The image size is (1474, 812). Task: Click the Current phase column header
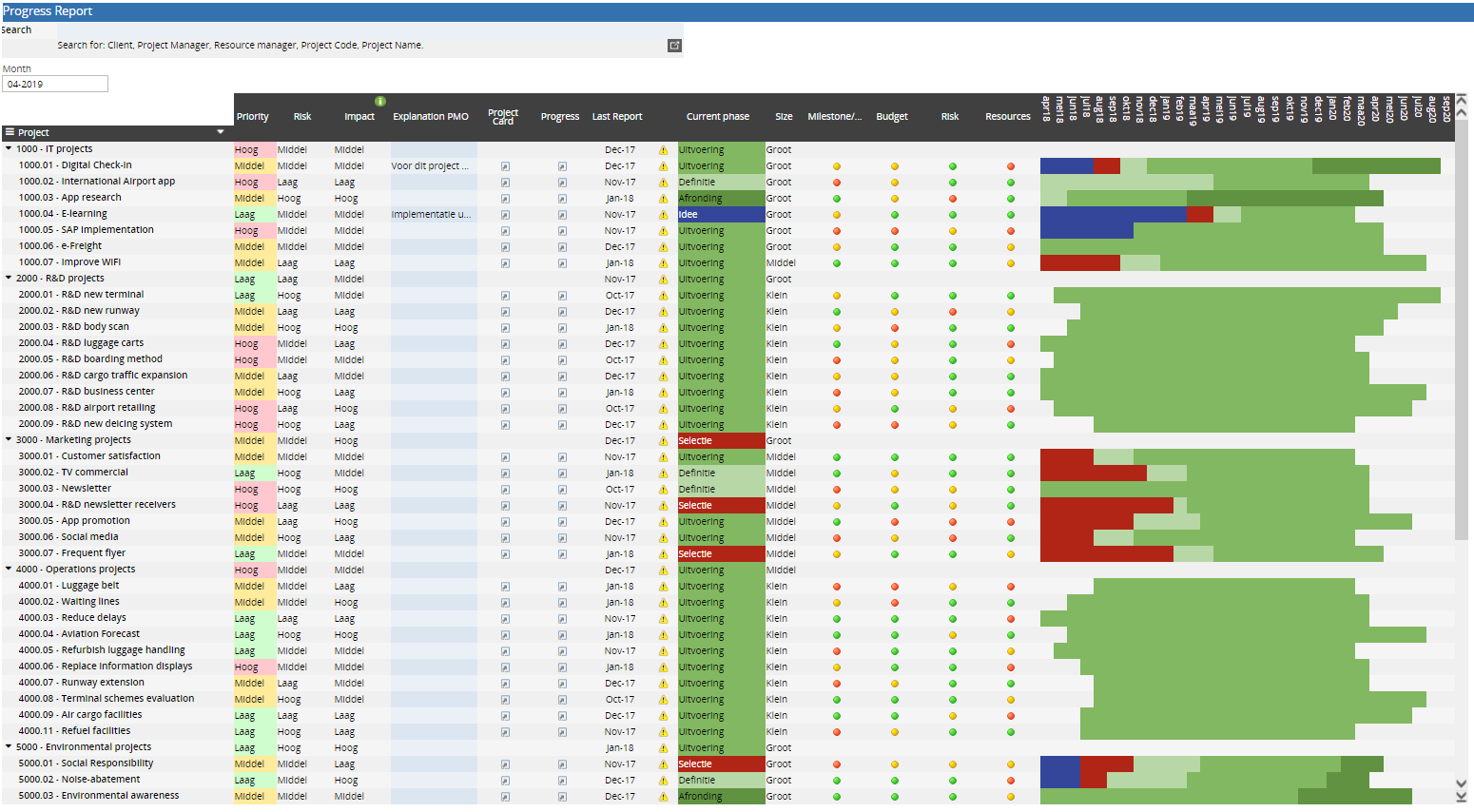[x=717, y=117]
